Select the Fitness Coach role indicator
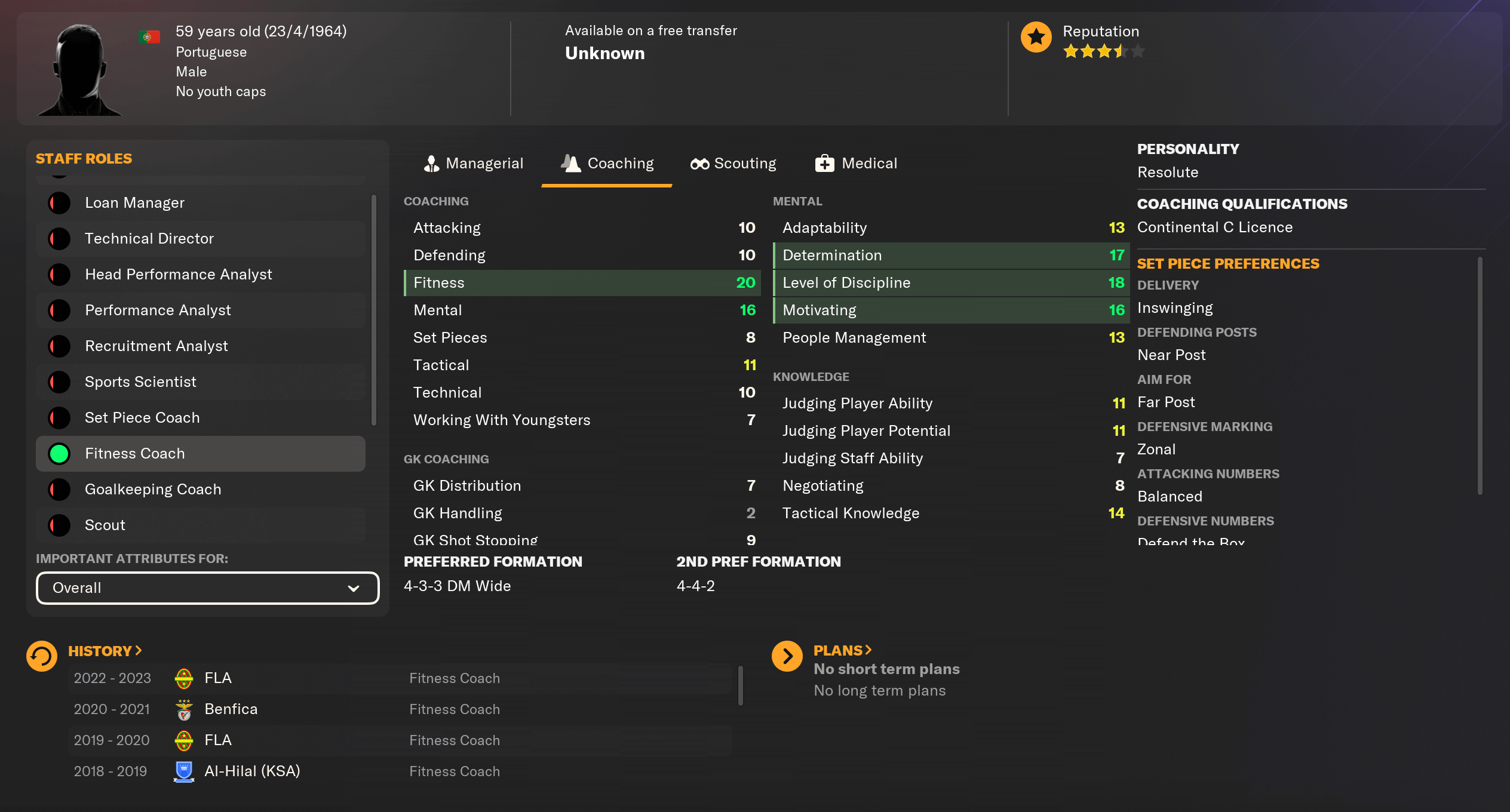The height and width of the screenshot is (812, 1510). (x=59, y=454)
